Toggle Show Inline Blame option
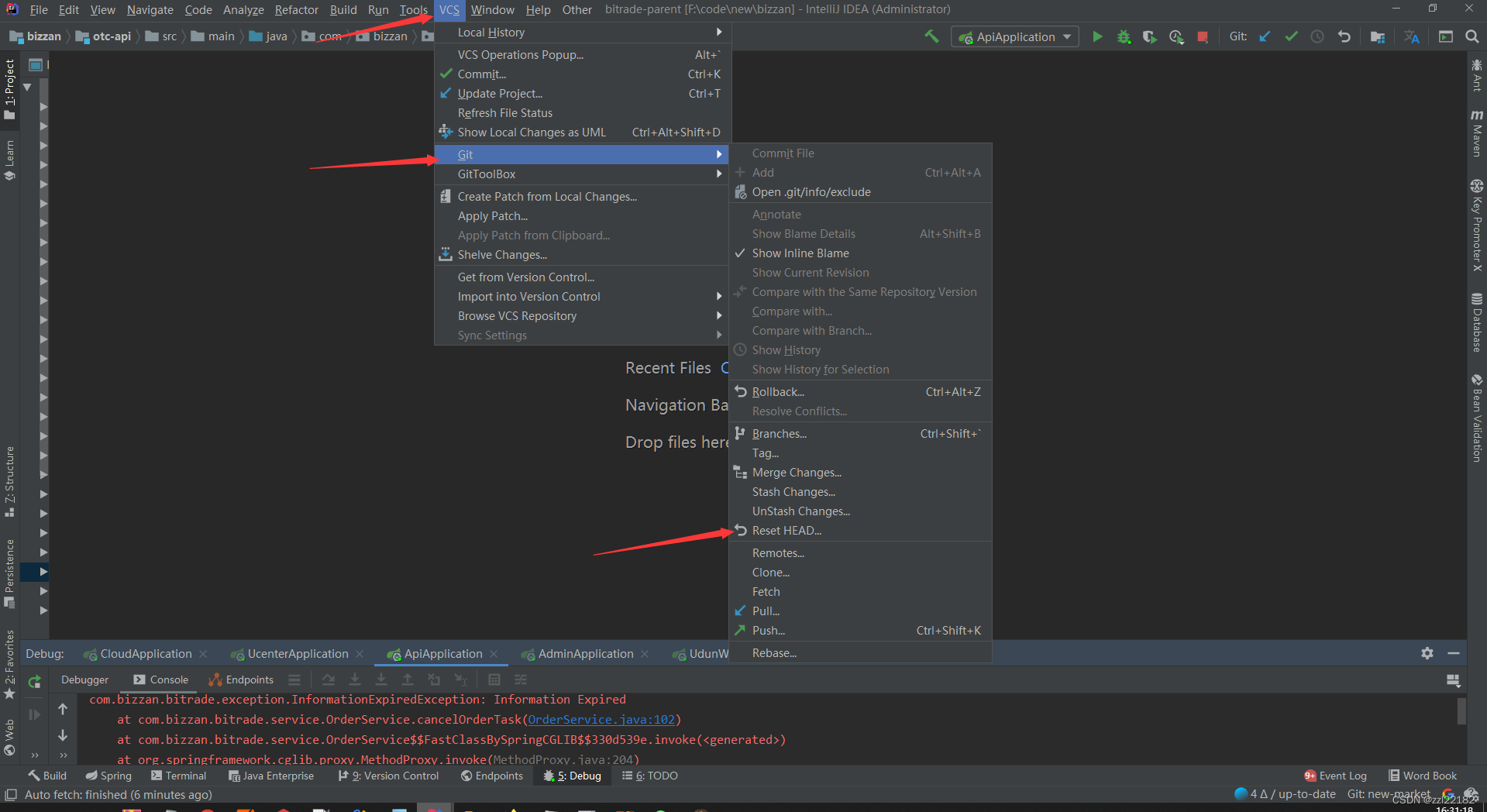This screenshot has width=1487, height=812. click(860, 253)
